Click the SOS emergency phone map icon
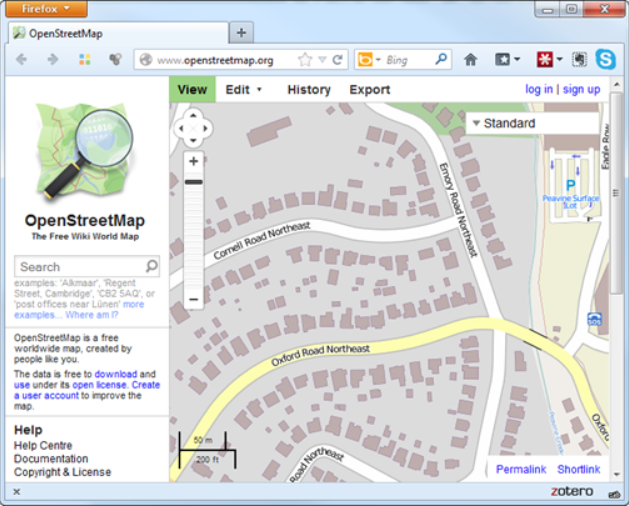The image size is (629, 506). [x=594, y=319]
